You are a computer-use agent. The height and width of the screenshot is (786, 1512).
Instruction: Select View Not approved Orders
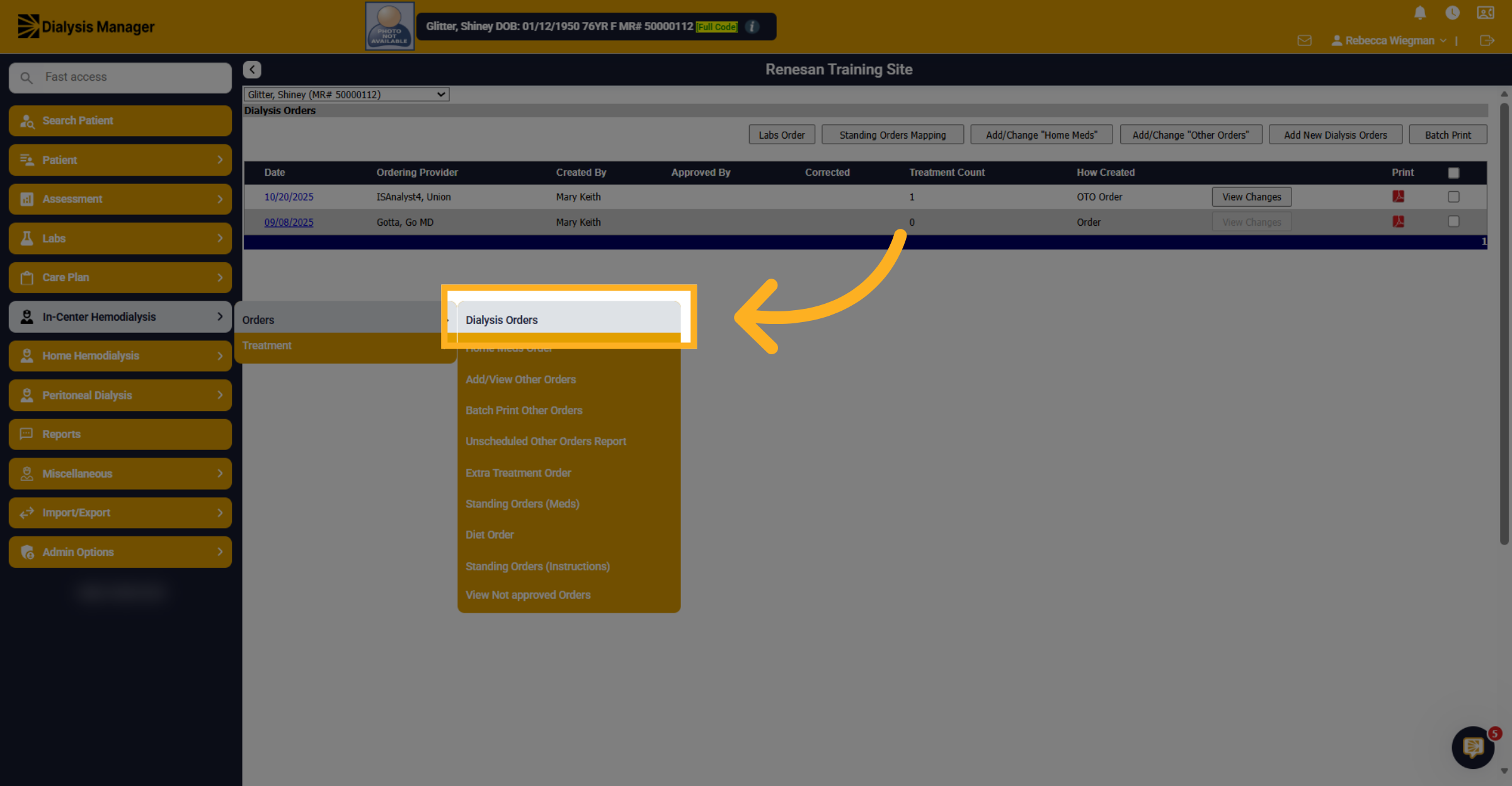coord(528,595)
